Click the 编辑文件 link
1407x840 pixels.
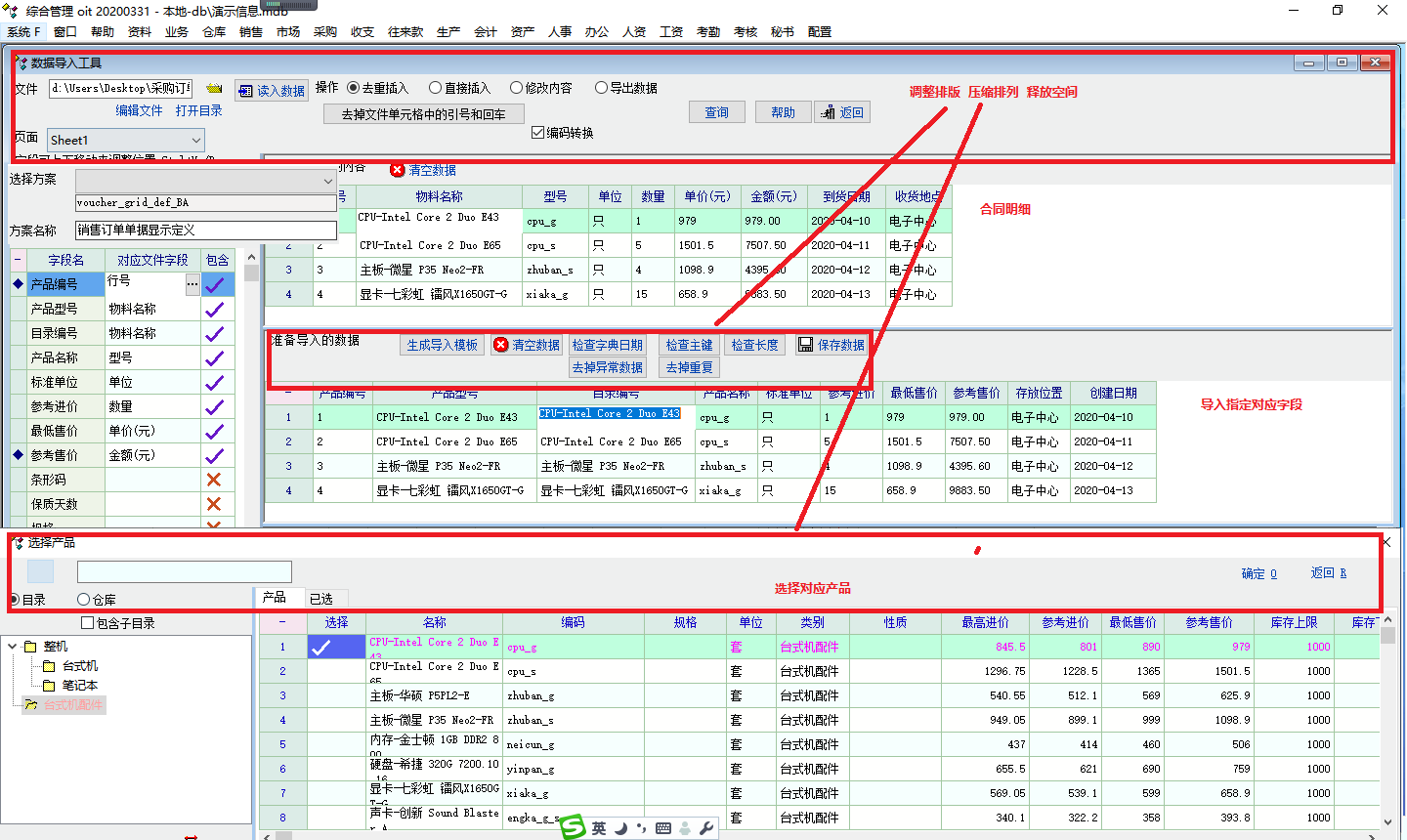coord(139,111)
